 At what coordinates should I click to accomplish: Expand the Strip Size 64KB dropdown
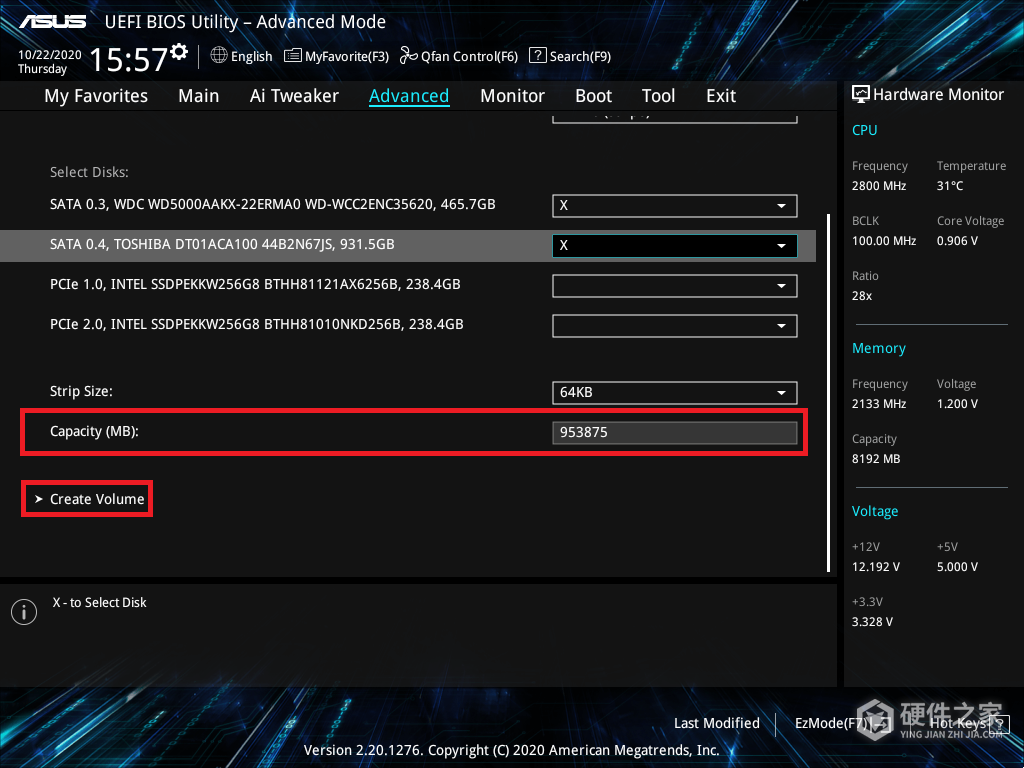coord(675,392)
